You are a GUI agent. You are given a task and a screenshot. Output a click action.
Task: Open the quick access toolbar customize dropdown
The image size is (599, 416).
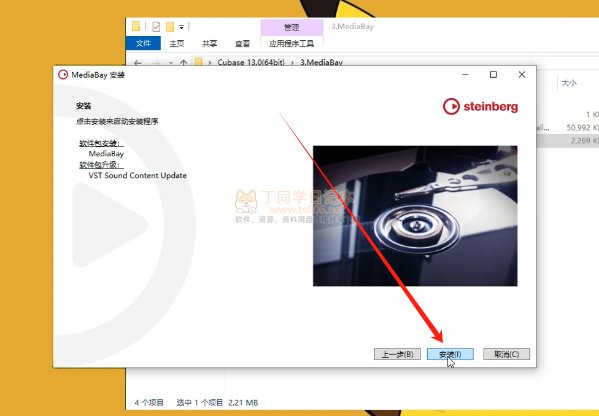click(181, 27)
